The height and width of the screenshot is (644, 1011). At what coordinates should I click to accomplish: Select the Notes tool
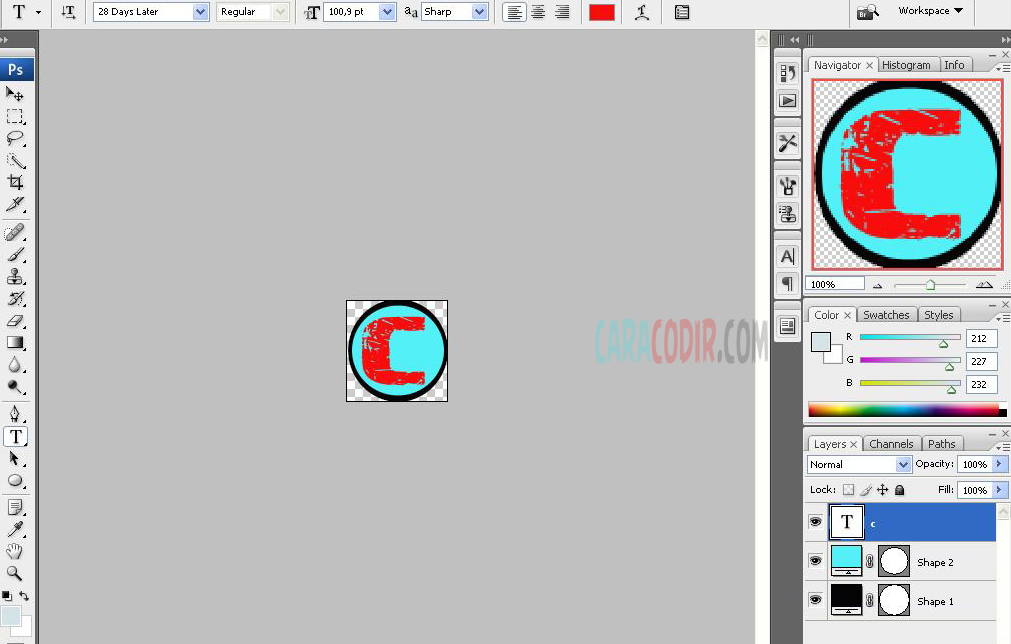pos(14,507)
